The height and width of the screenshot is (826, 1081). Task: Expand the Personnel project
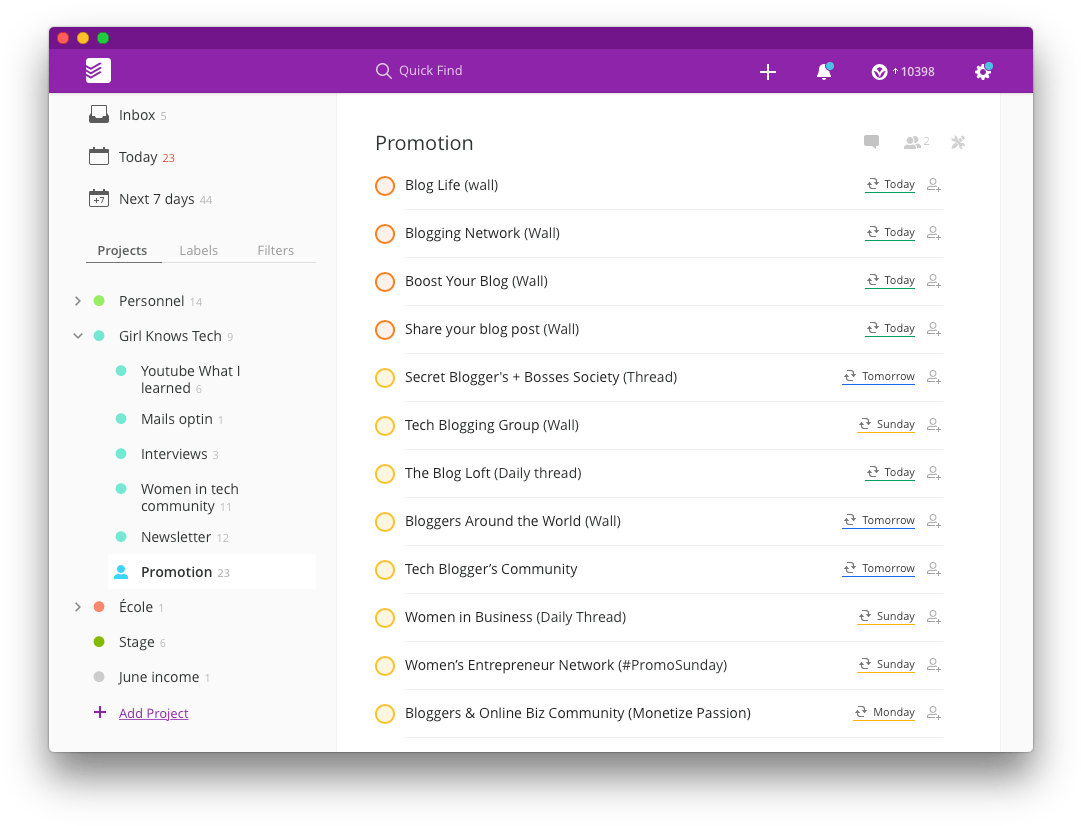coord(78,301)
